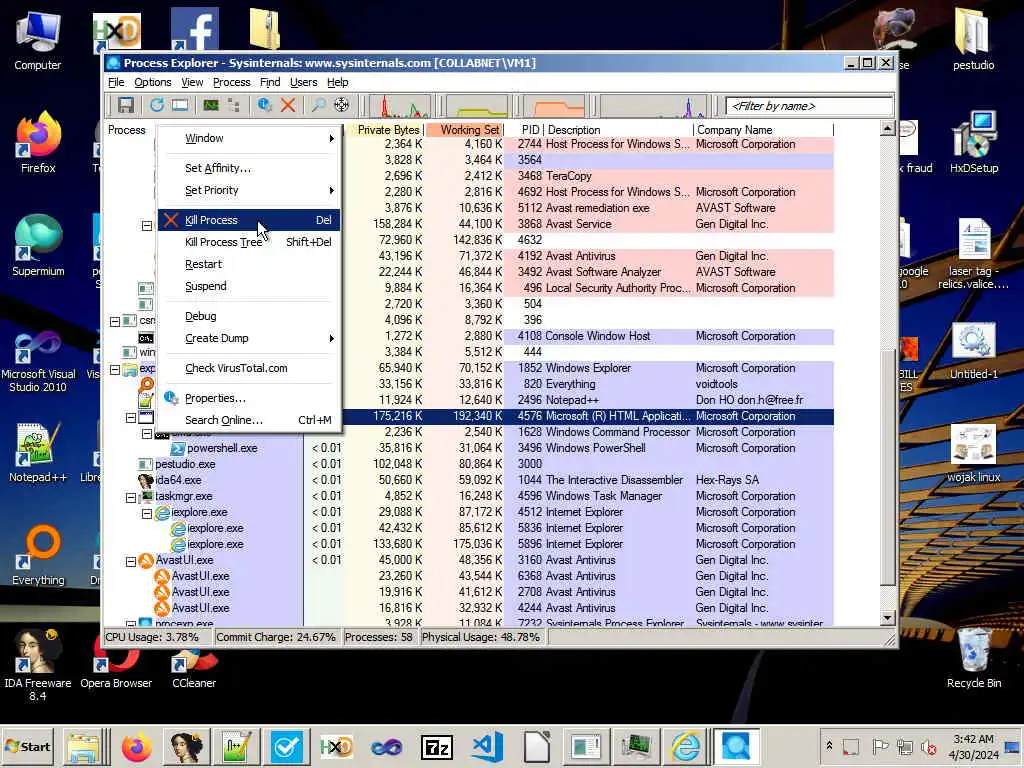The image size is (1024, 768).
Task: Select Restart from the context menu
Action: tap(249, 264)
